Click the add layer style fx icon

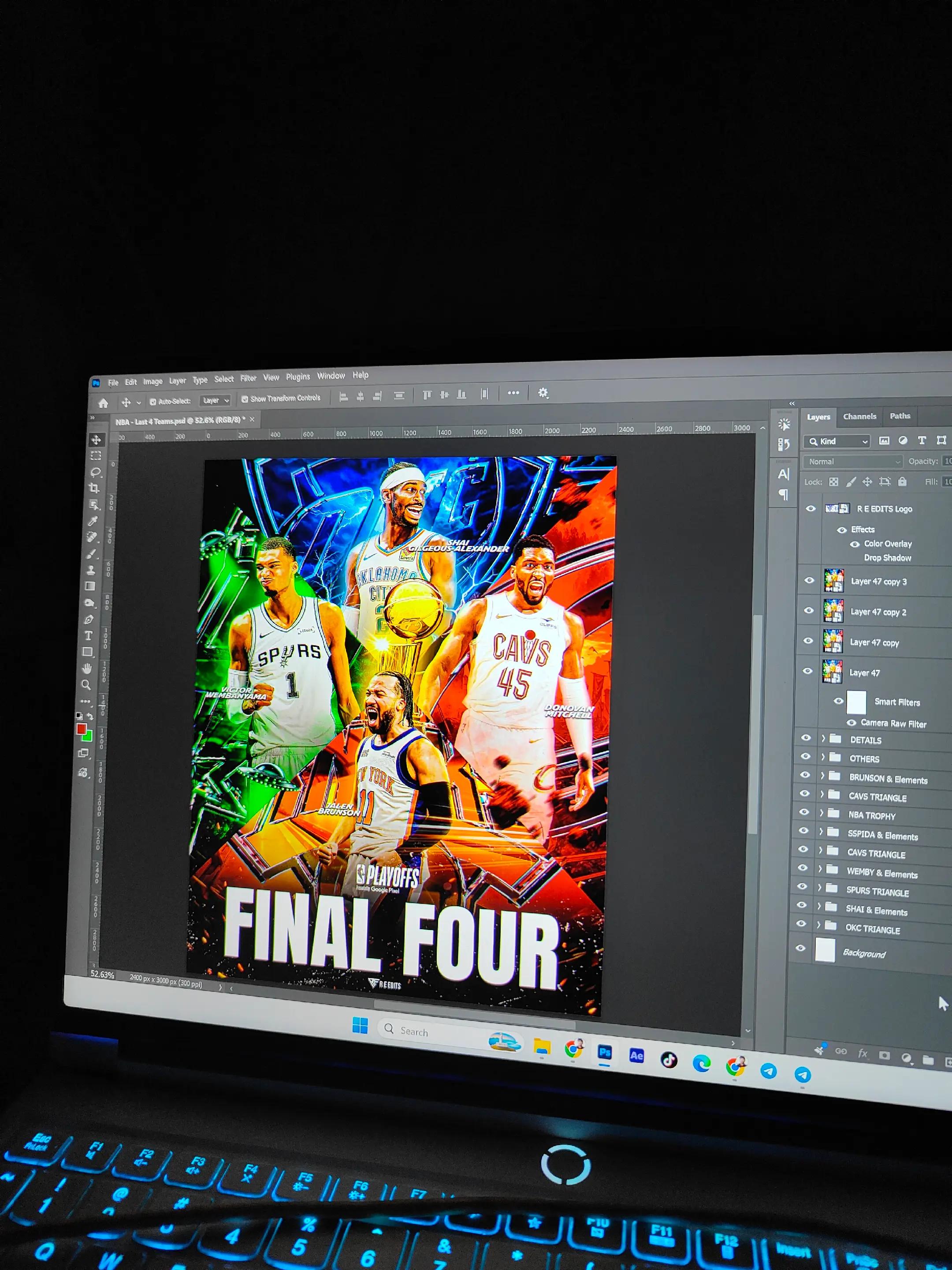point(863,1053)
